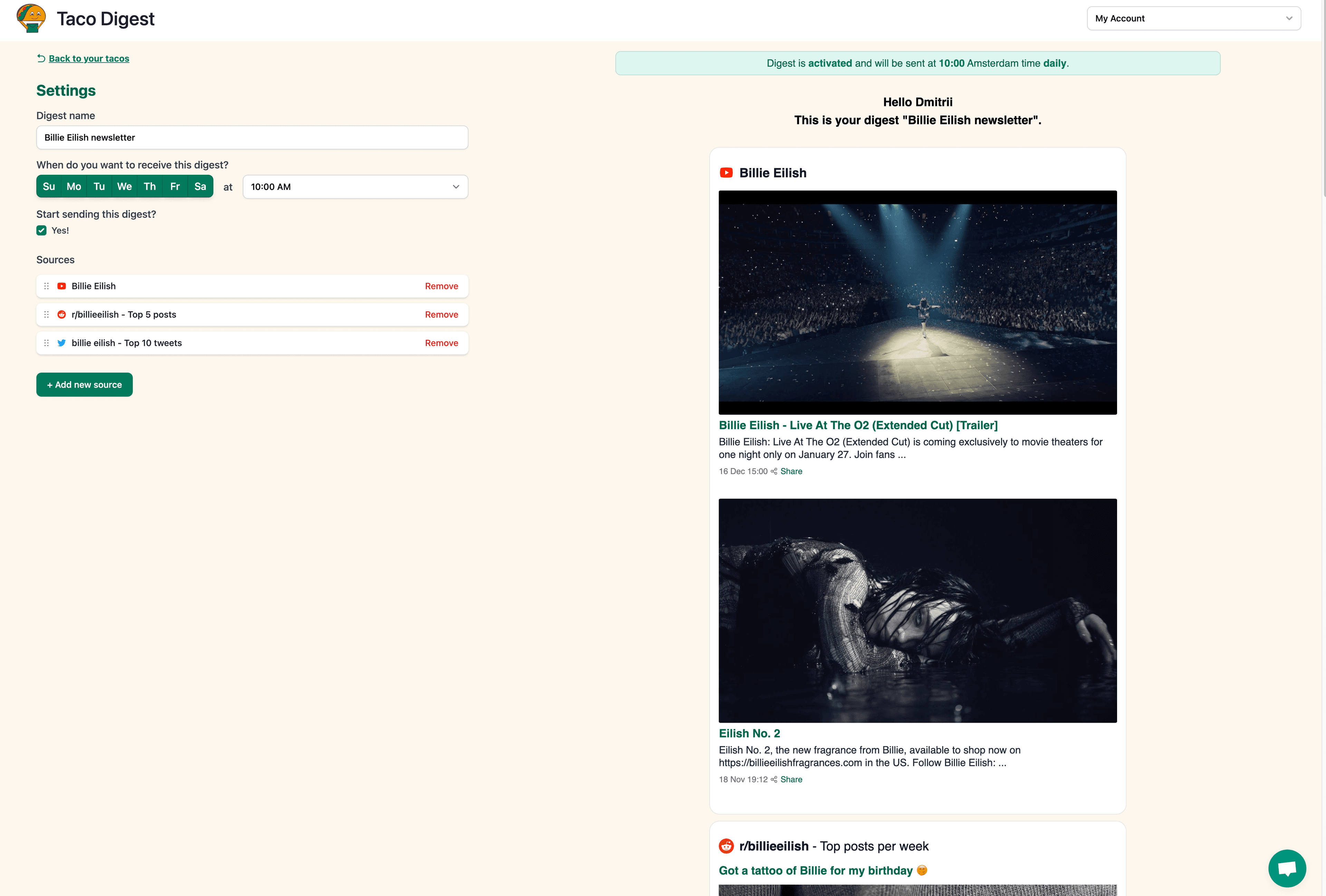Click the Live At The O2 concert thumbnail
This screenshot has width=1326, height=896.
coord(917,303)
